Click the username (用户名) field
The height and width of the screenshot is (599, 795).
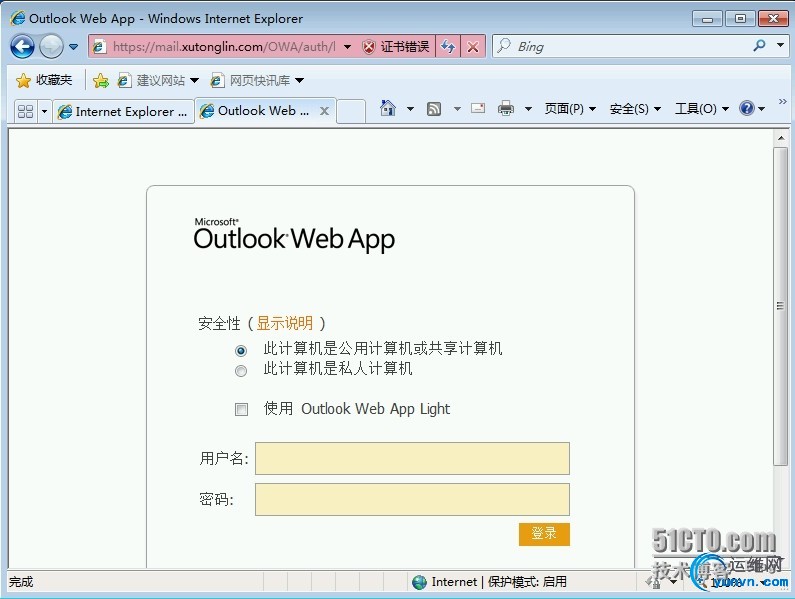(412, 459)
